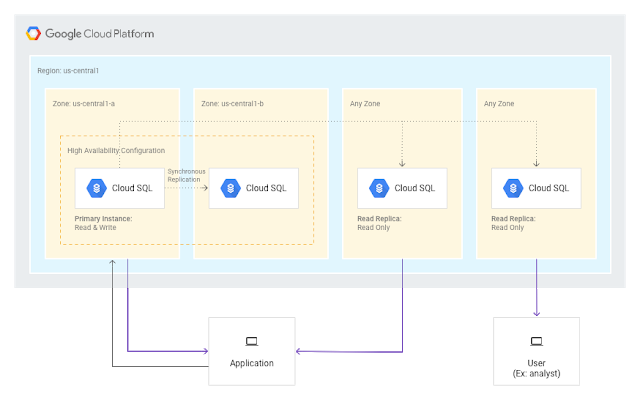Viewport: 640px width, 400px height.
Task: Click the first Read Replica: label
Action: [x=379, y=219]
